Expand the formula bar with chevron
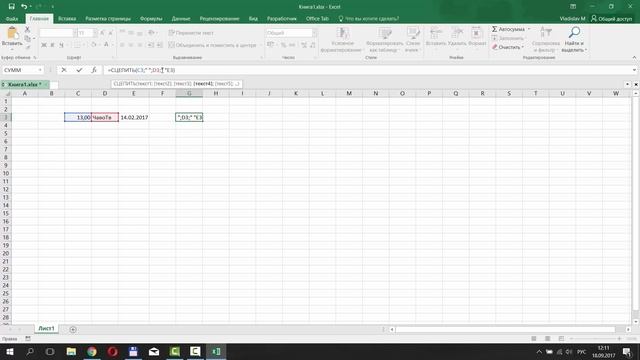The image size is (640, 360). (634, 70)
